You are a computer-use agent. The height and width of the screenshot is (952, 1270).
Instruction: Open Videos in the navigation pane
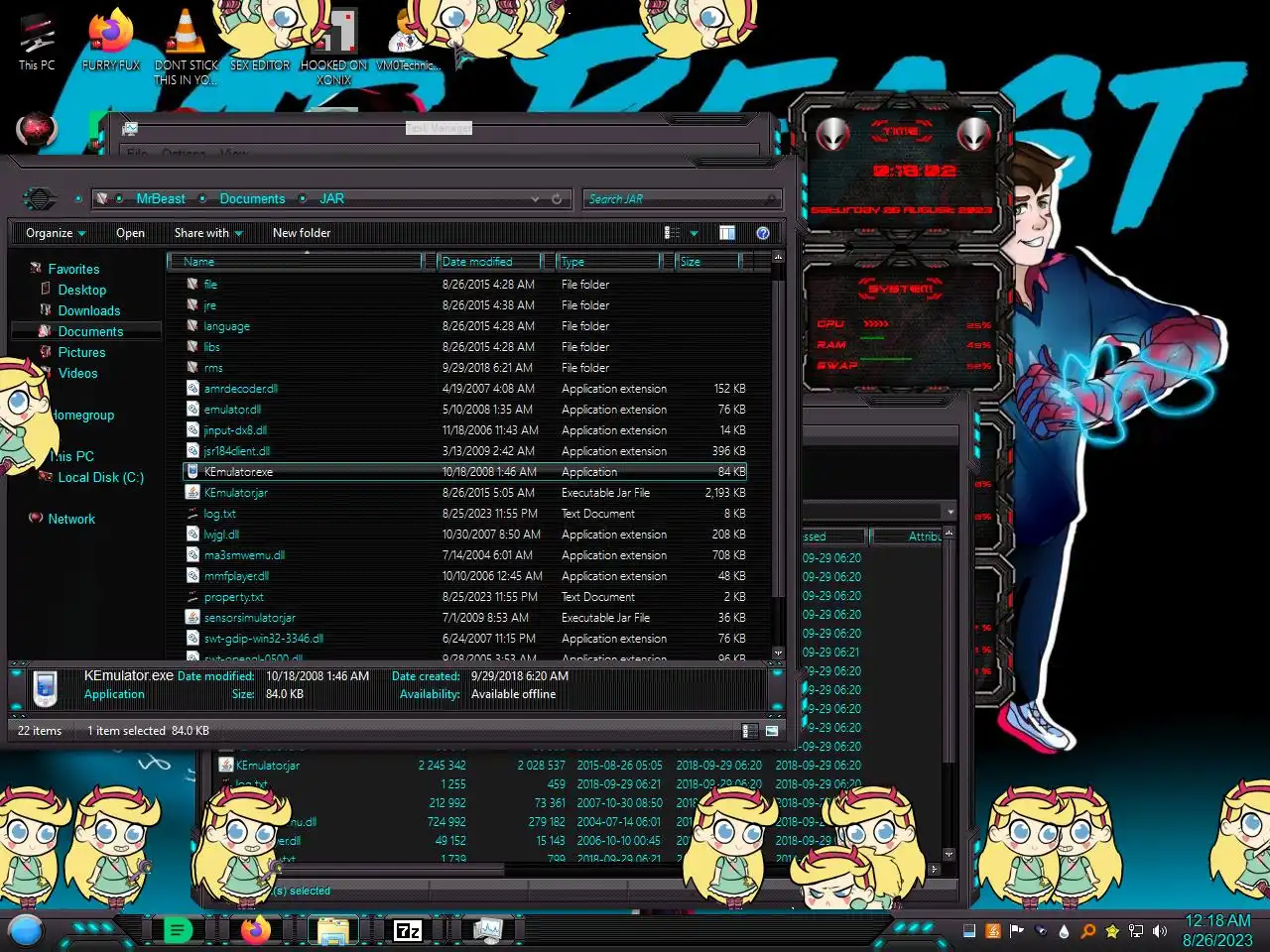pyautogui.click(x=77, y=373)
